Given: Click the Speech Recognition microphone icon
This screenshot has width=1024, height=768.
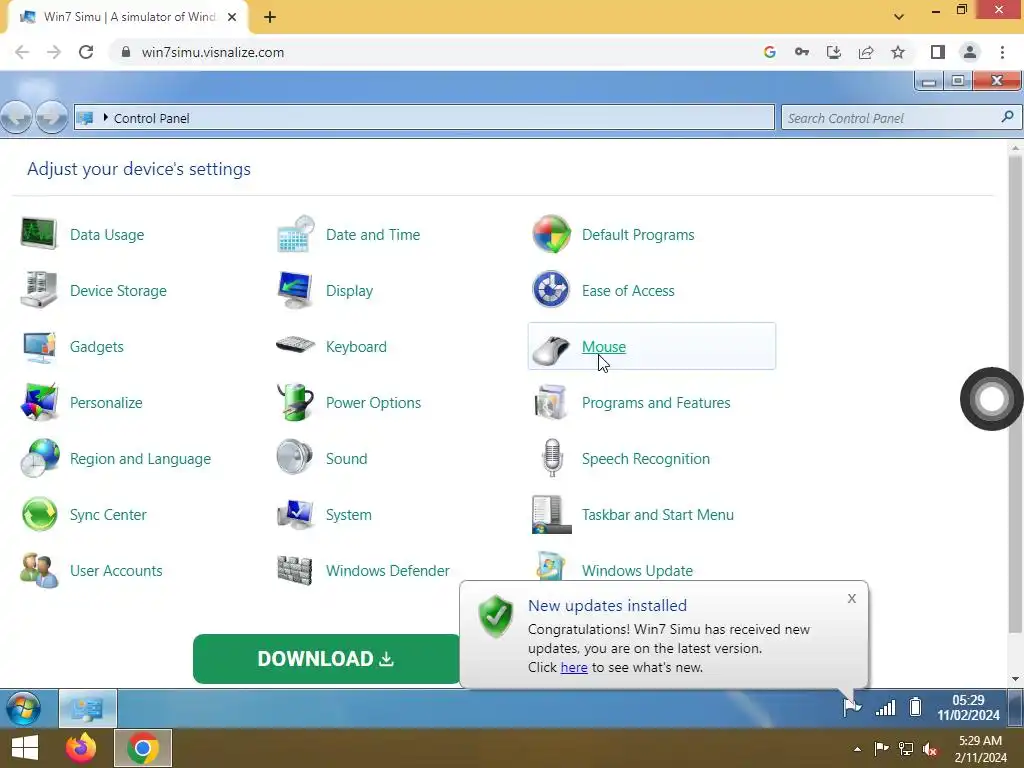Looking at the screenshot, I should click(552, 458).
